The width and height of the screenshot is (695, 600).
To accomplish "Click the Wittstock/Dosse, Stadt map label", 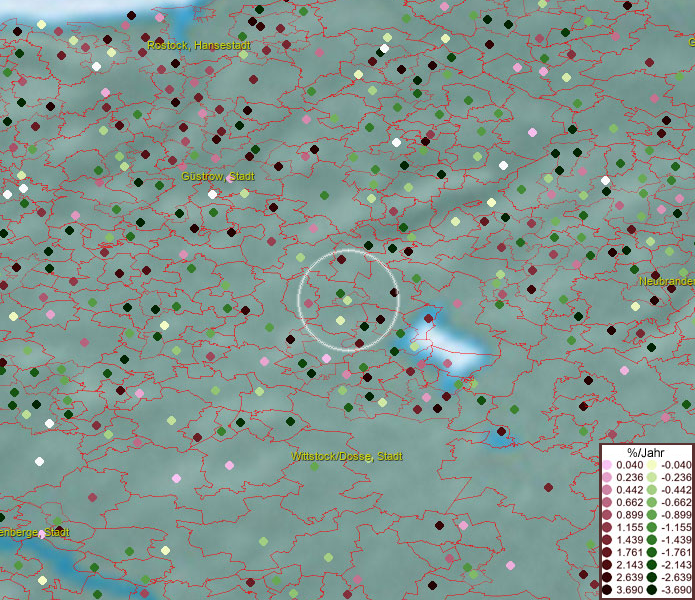I will pos(347,456).
